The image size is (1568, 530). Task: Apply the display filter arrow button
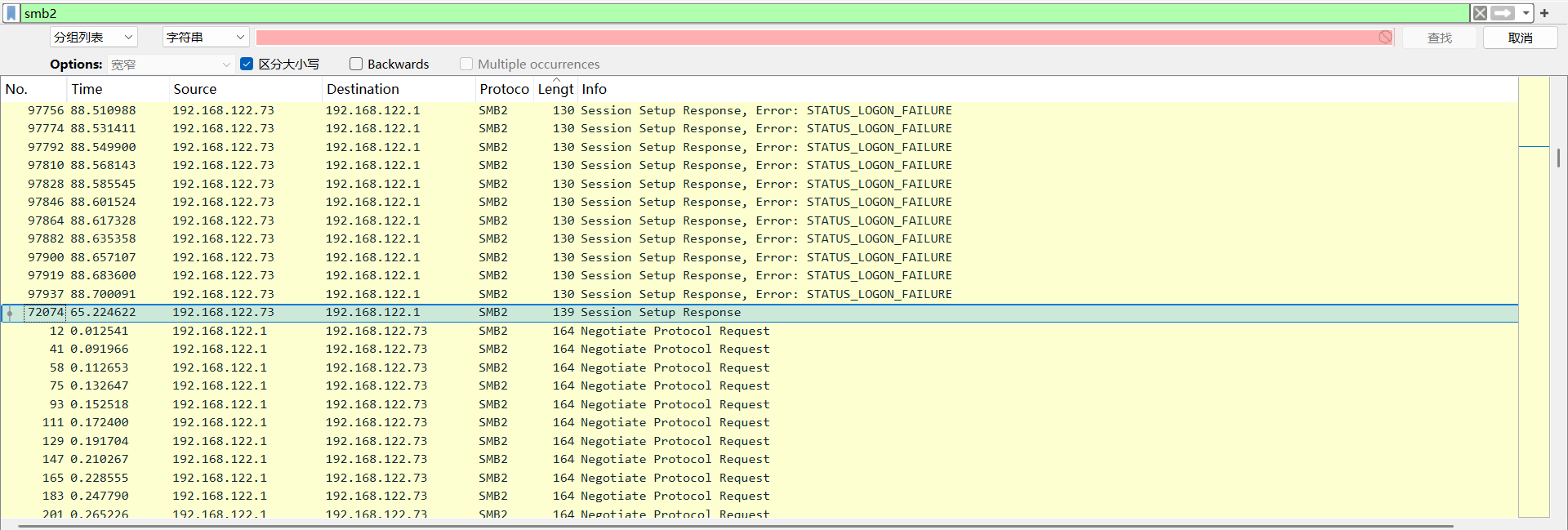(x=1502, y=13)
